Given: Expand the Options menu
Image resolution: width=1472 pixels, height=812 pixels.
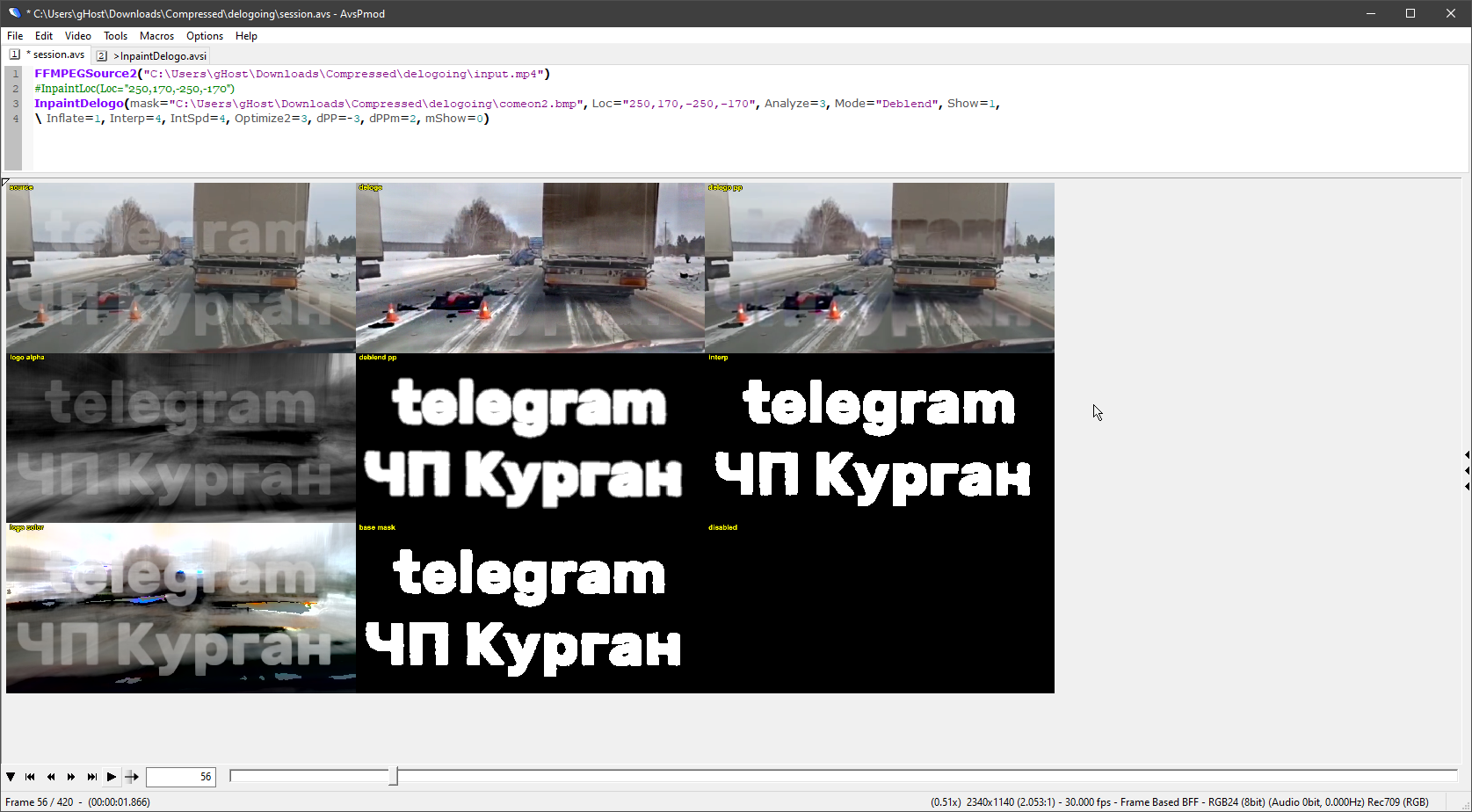Looking at the screenshot, I should point(205,36).
